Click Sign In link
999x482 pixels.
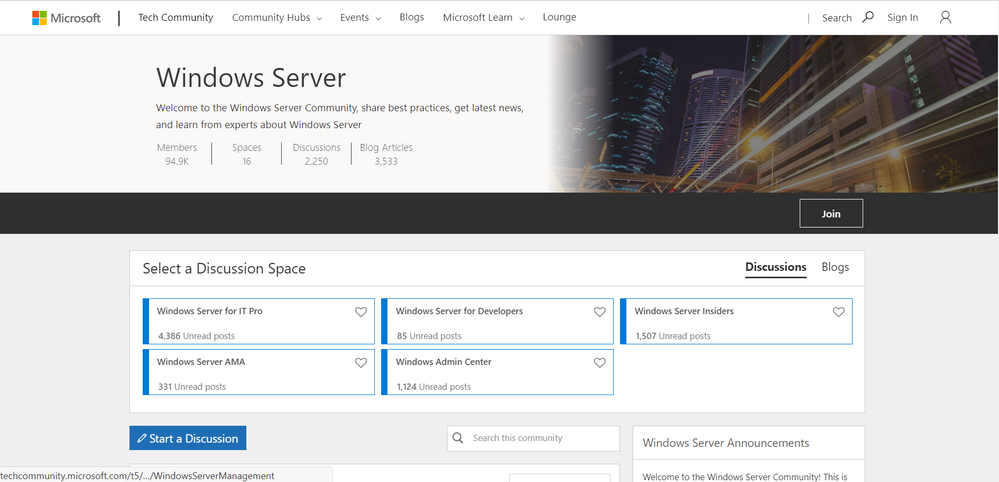[x=903, y=18]
